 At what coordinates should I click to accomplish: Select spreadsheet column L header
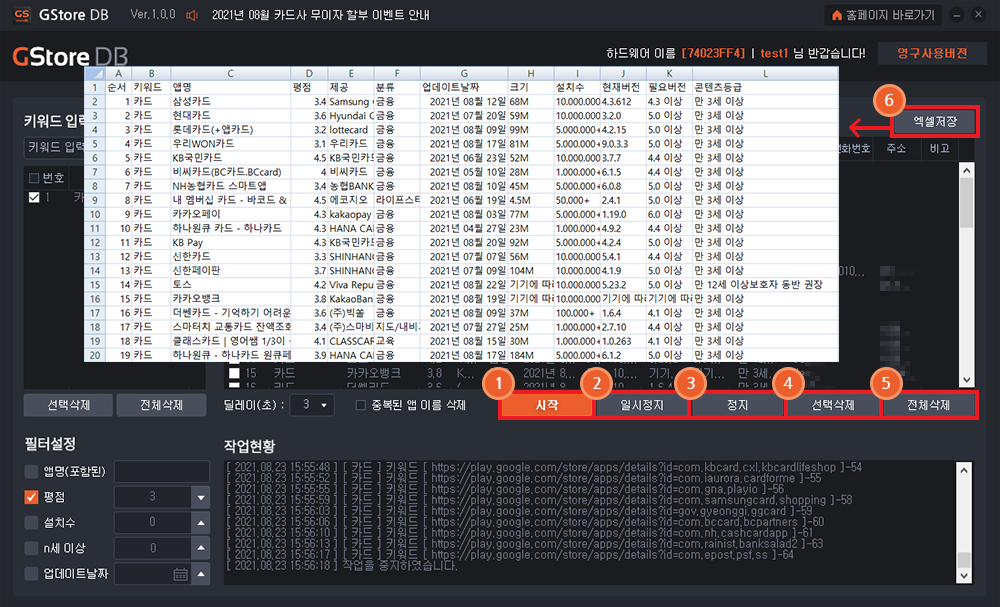[765, 73]
